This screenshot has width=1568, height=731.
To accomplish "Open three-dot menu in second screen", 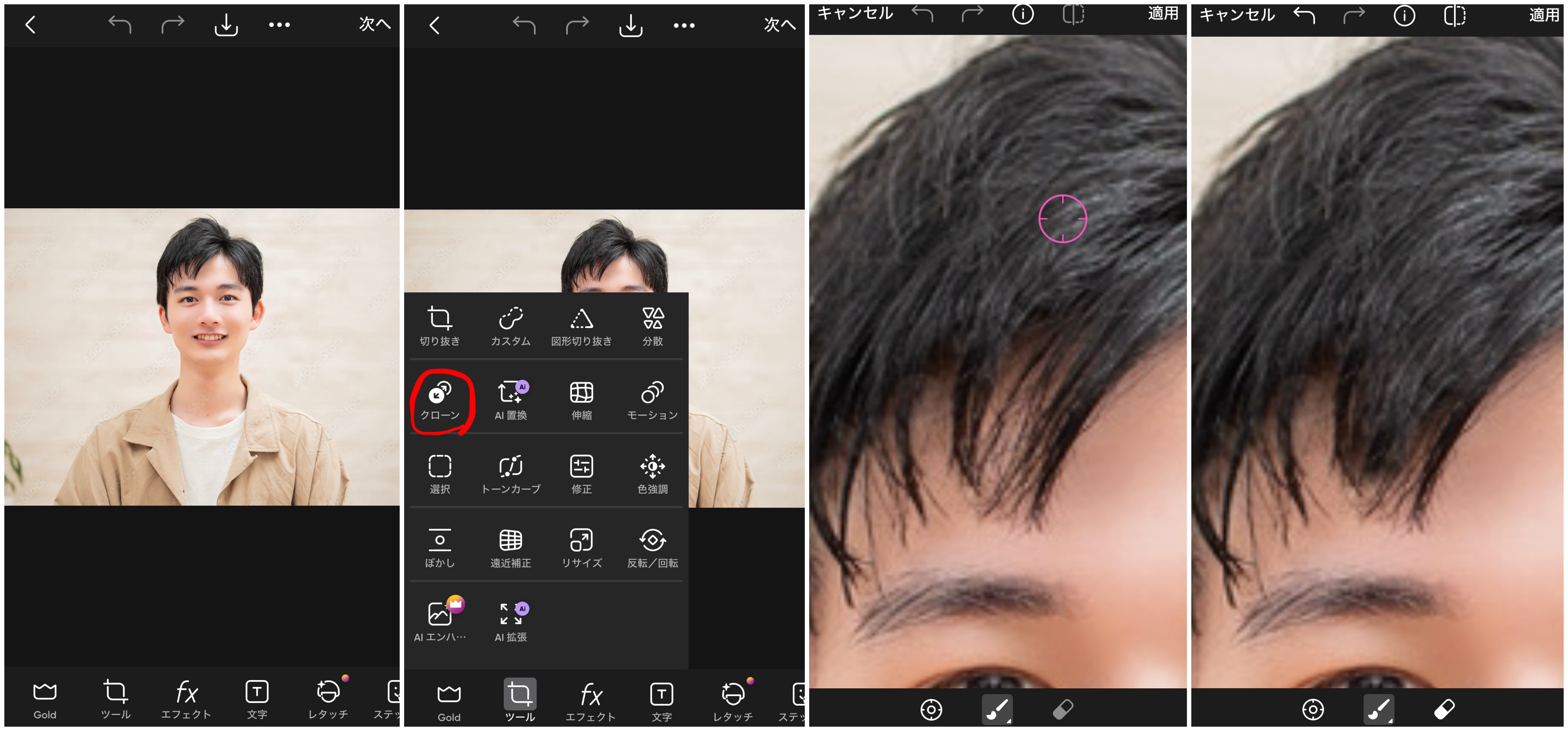I will 684,25.
